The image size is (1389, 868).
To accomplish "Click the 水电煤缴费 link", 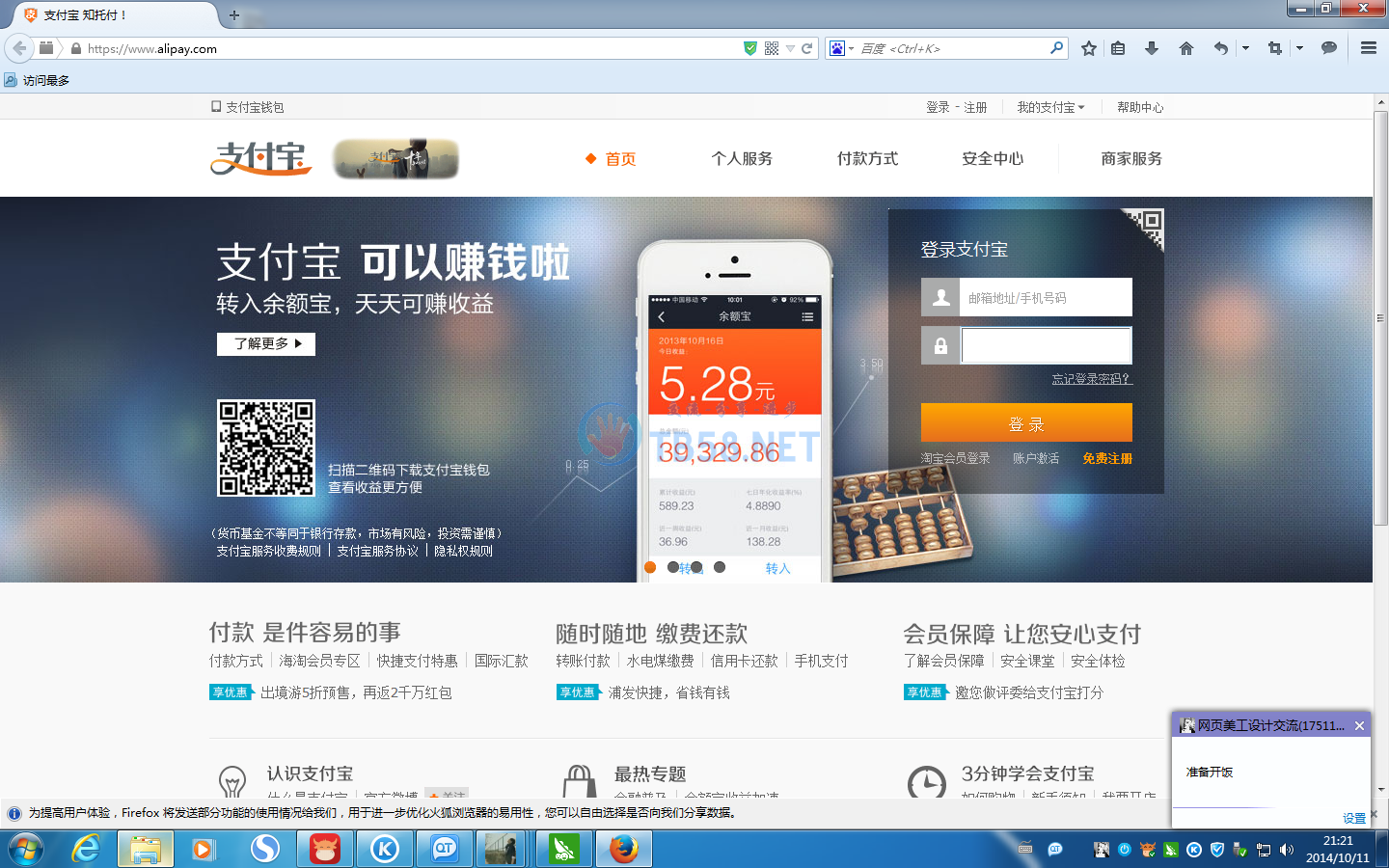I will [660, 661].
